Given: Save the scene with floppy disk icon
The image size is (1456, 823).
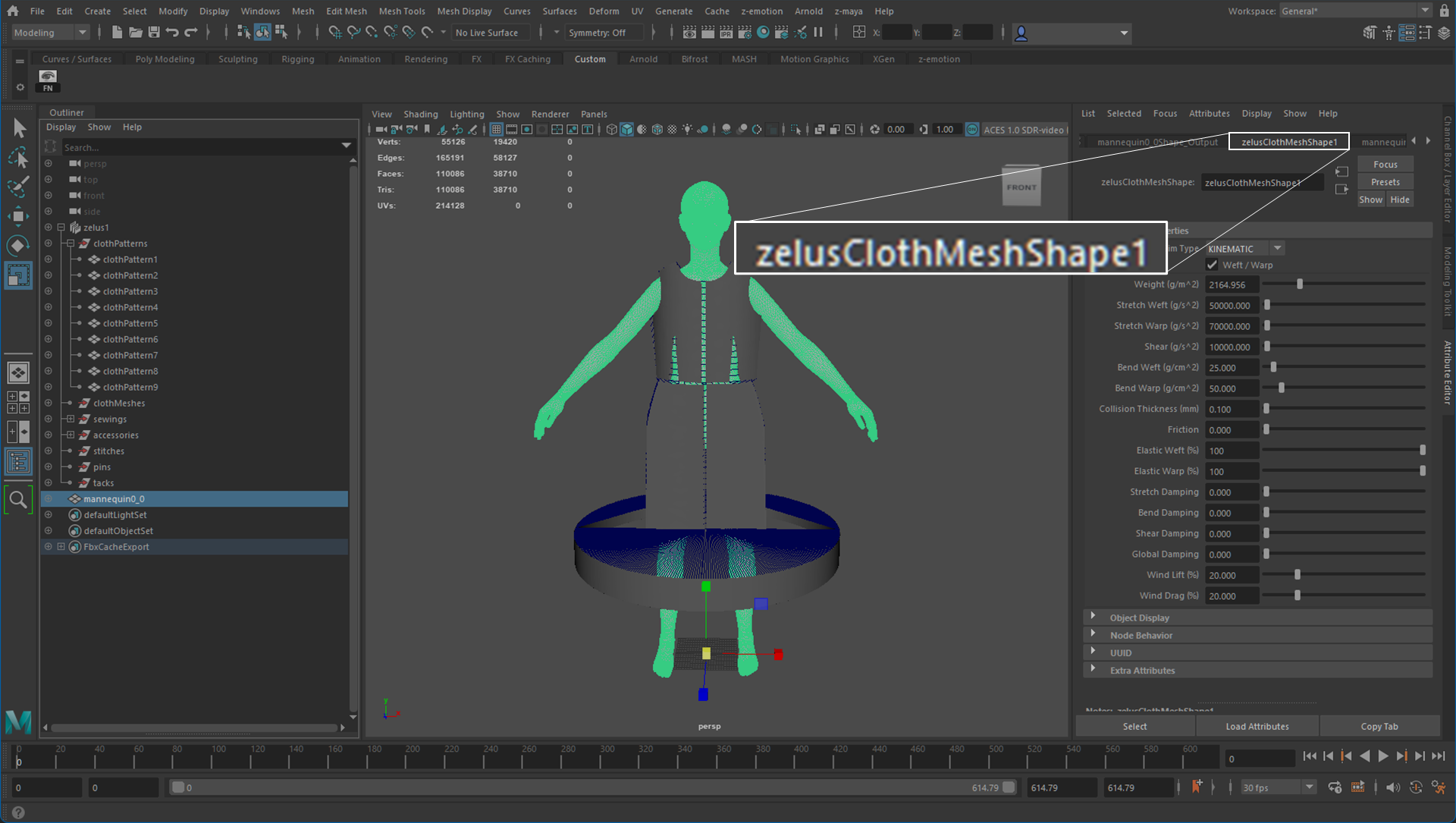Looking at the screenshot, I should point(154,33).
